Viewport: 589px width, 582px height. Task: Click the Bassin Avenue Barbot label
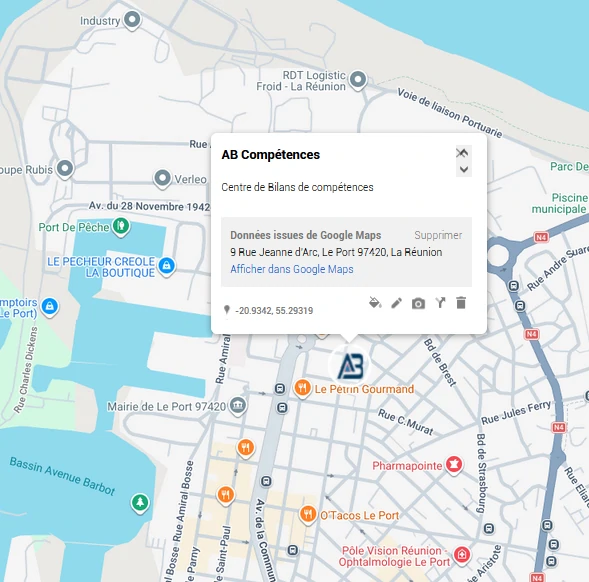[x=62, y=476]
